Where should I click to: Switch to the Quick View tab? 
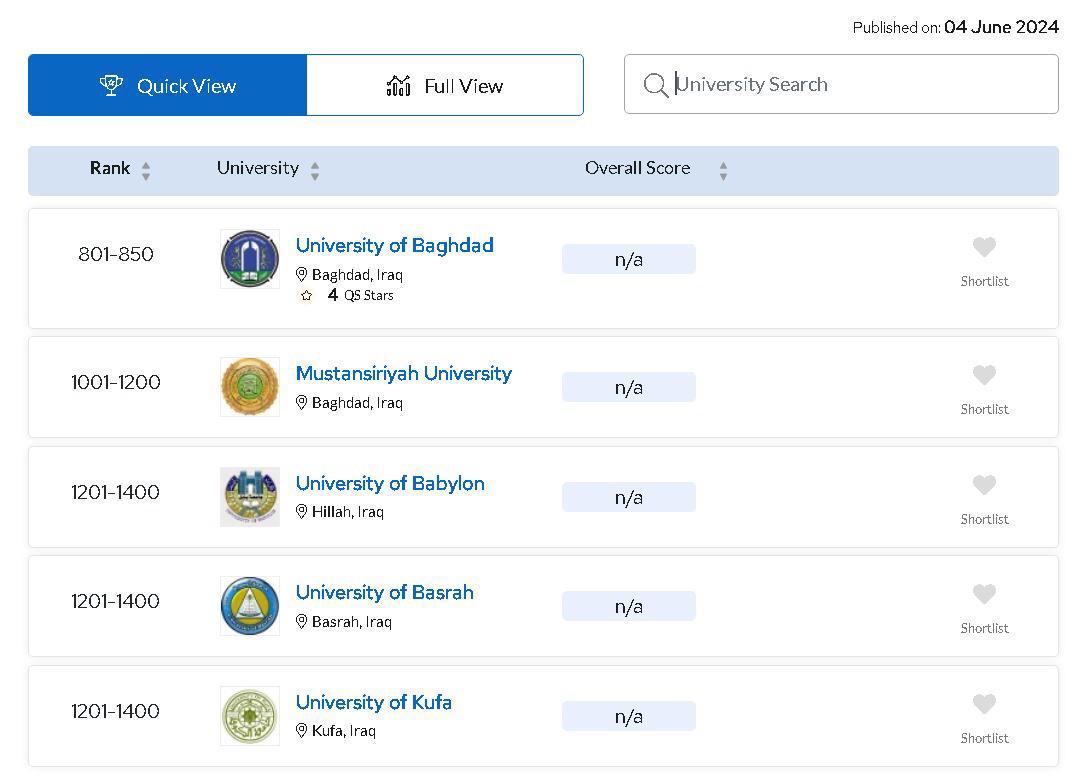pyautogui.click(x=167, y=86)
